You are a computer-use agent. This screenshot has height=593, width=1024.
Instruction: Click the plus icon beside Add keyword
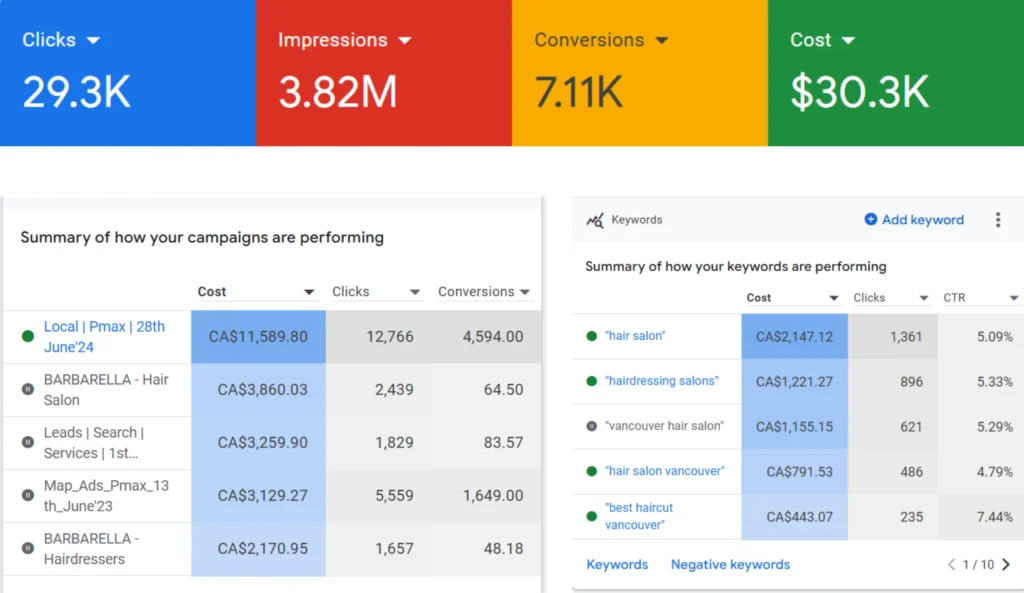[x=870, y=220]
